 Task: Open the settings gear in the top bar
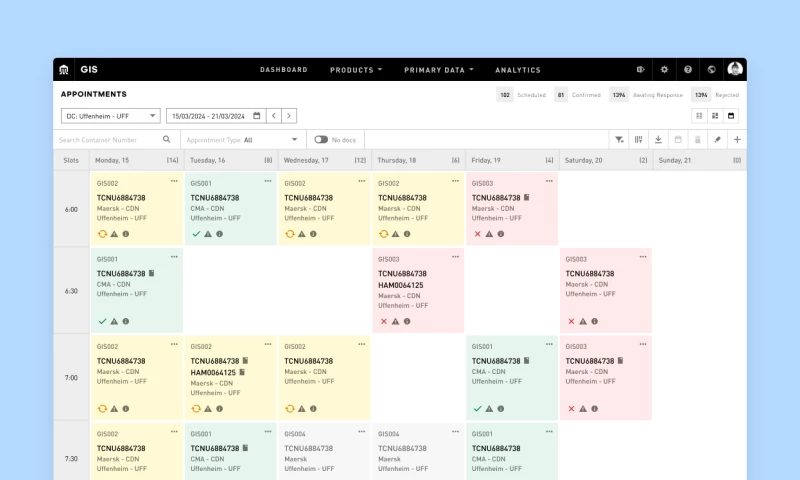point(664,70)
